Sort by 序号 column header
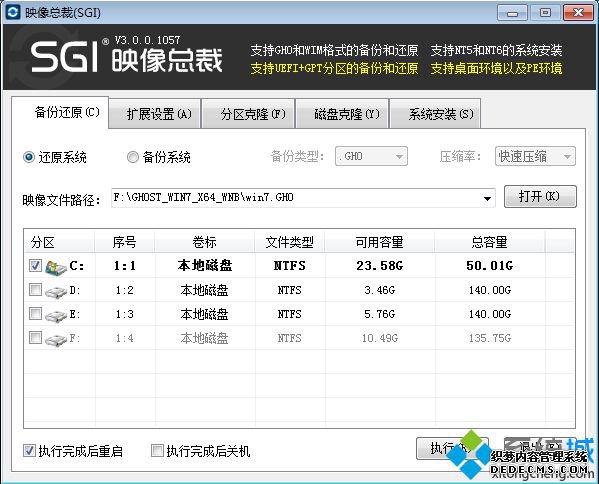Viewport: 599px width, 484px height. pyautogui.click(x=125, y=242)
